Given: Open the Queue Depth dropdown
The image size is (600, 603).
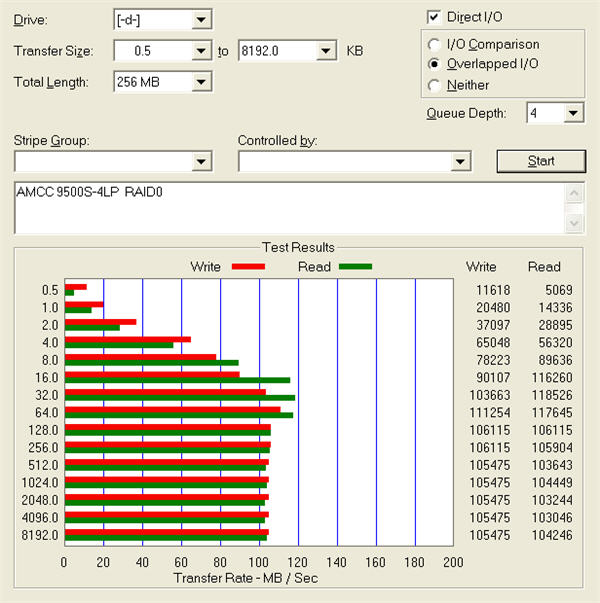Looking at the screenshot, I should point(573,113).
